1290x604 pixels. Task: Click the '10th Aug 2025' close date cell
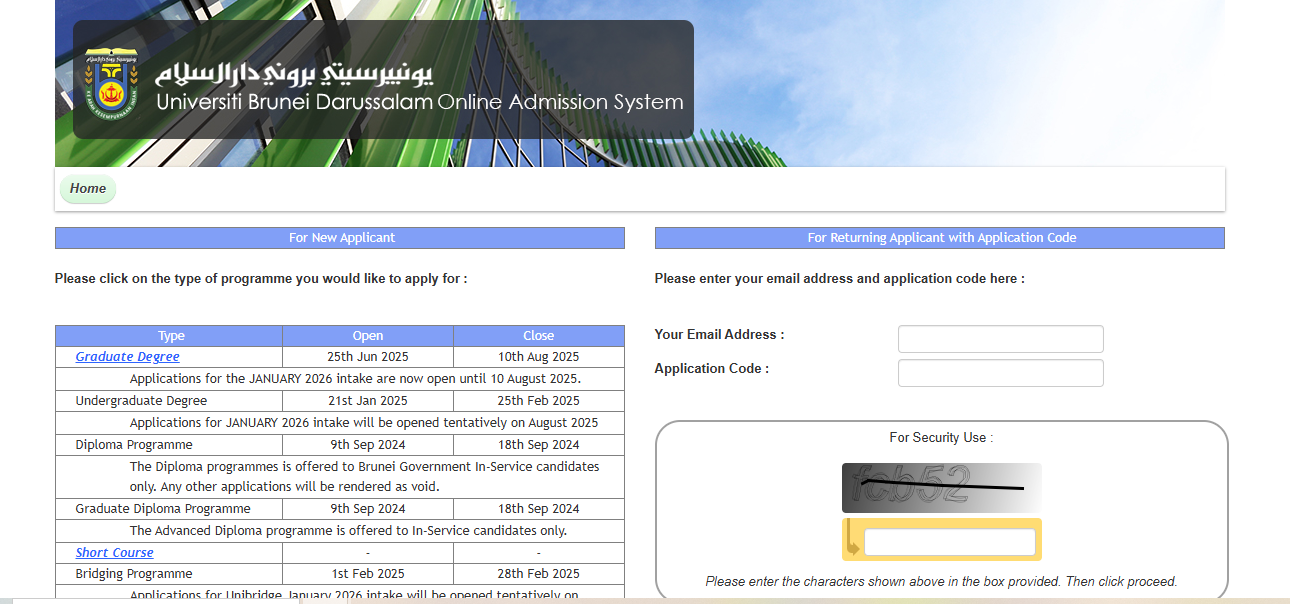click(x=539, y=357)
